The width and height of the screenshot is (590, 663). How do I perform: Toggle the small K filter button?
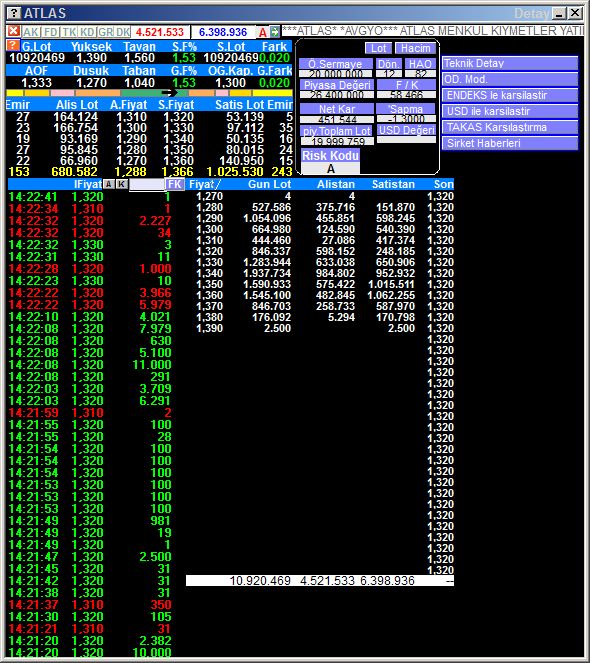(122, 184)
